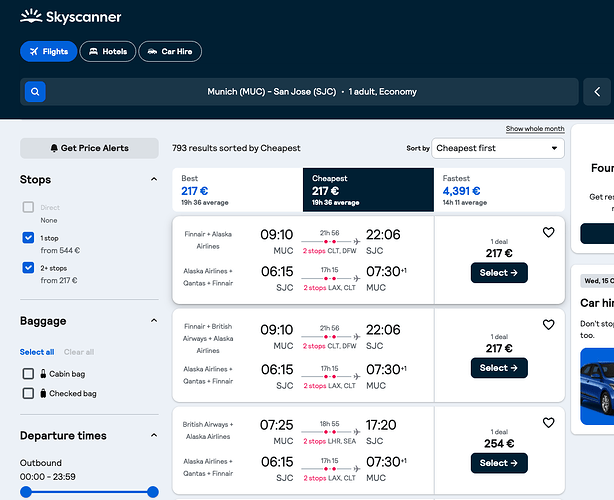This screenshot has width=614, height=500.
Task: Select the 254 € British Airways deal
Action: [499, 463]
